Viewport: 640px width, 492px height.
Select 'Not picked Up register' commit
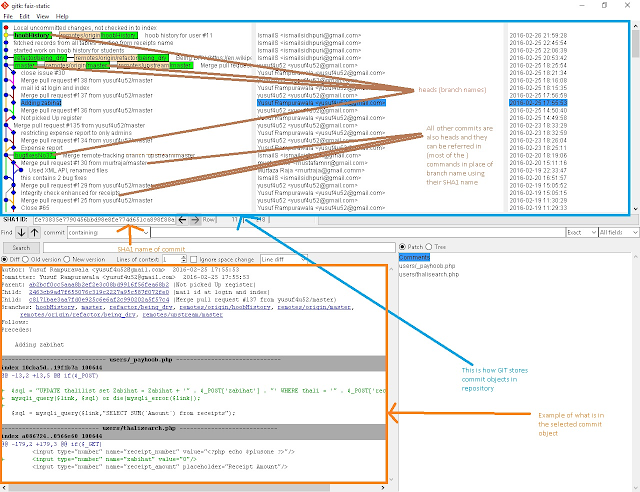[x=51, y=118]
